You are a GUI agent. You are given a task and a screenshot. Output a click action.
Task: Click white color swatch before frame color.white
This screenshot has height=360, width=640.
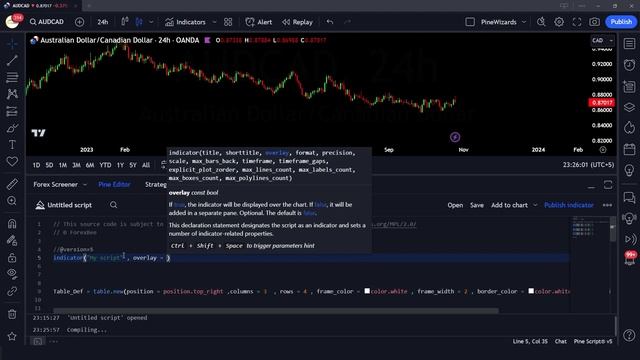click(367, 291)
